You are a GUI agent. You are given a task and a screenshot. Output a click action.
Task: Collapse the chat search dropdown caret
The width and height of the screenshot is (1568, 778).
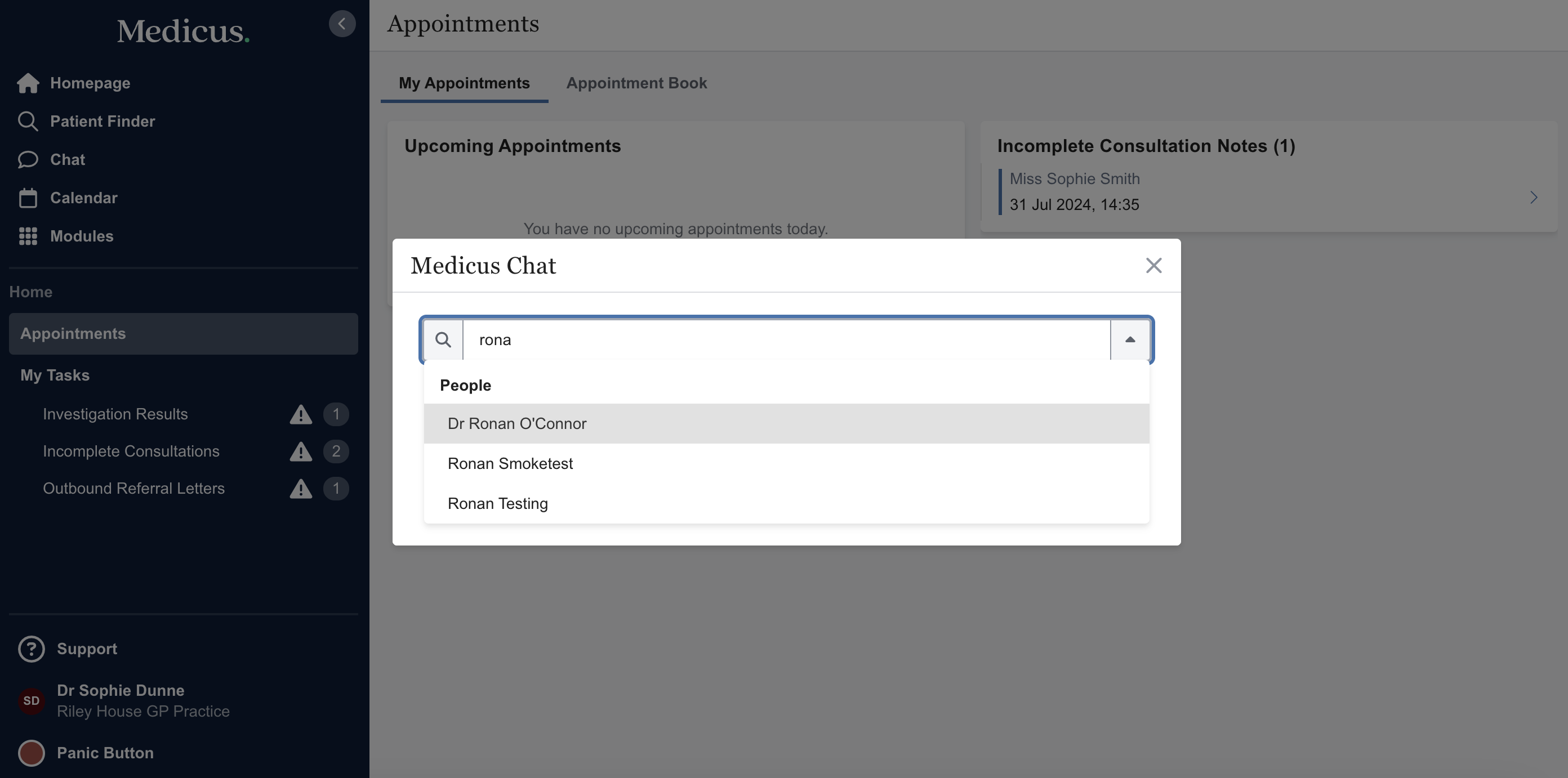[x=1130, y=339]
